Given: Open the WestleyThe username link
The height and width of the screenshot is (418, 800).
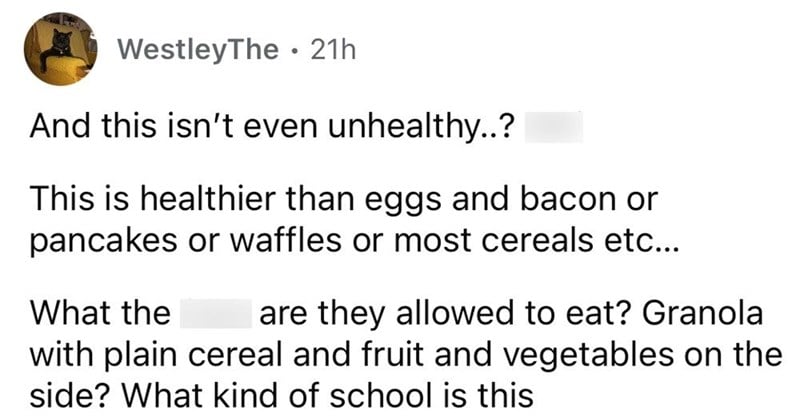Looking at the screenshot, I should [x=198, y=50].
